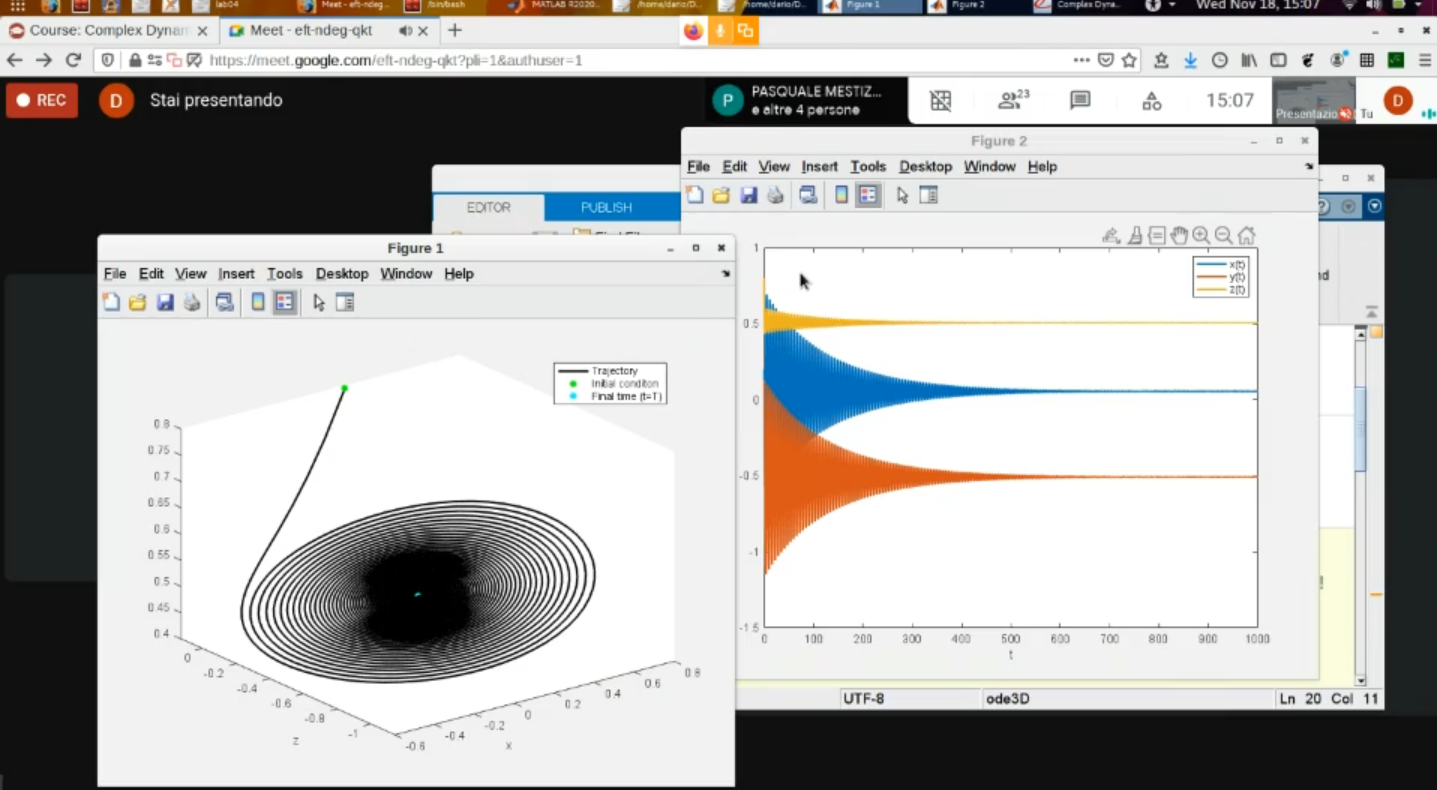Click Zoom Out magnifier in Figure 2
This screenshot has height=790, width=1437.
tap(1223, 236)
